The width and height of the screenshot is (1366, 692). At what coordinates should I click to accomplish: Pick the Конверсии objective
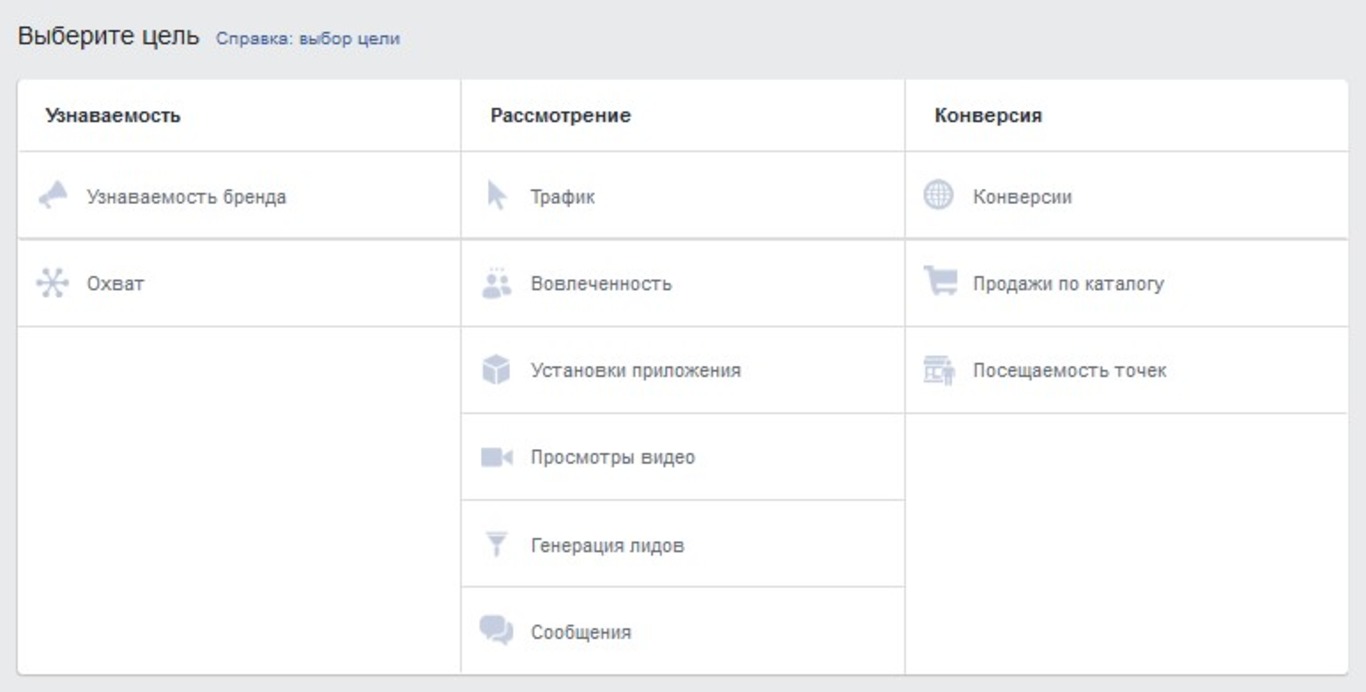tap(1127, 196)
